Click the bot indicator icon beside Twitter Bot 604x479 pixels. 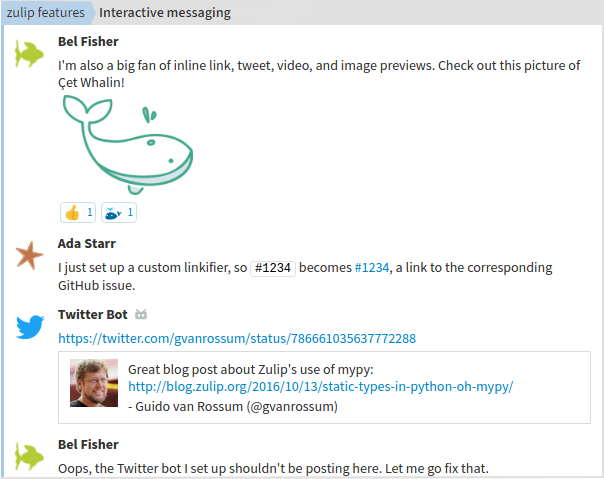[x=141, y=316]
